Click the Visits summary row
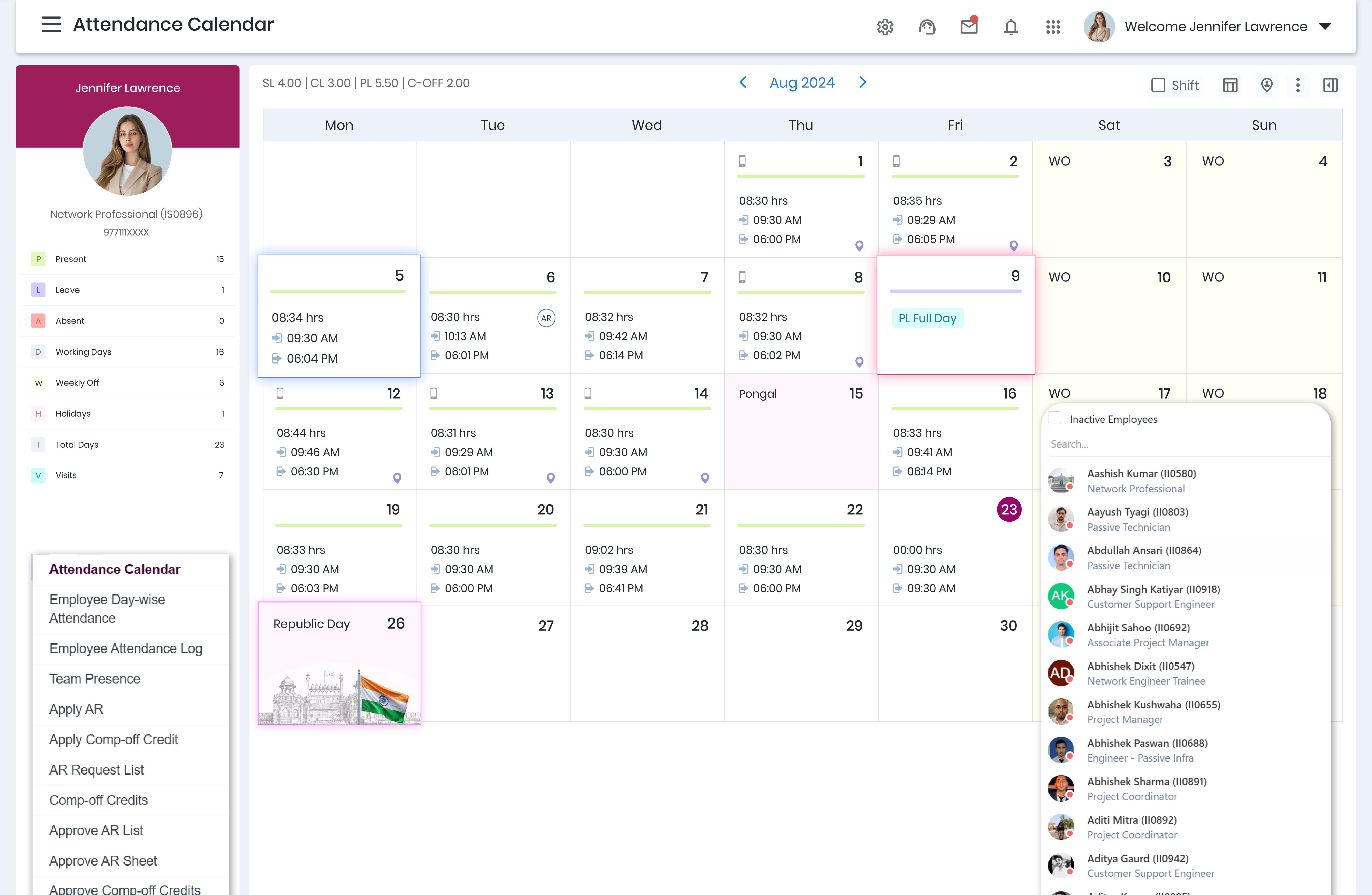Screen dimensions: 1372x895 point(127,475)
